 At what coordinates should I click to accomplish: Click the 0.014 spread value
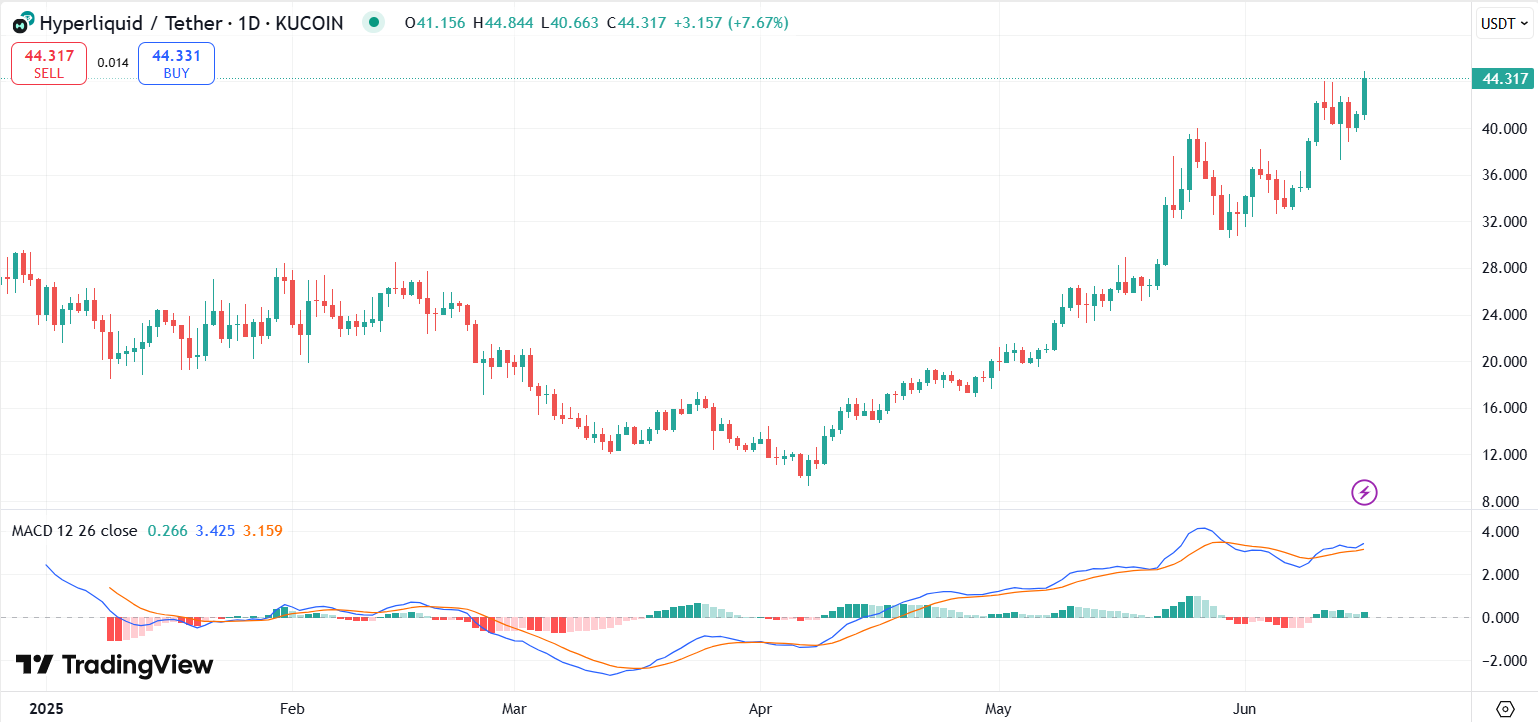point(113,63)
